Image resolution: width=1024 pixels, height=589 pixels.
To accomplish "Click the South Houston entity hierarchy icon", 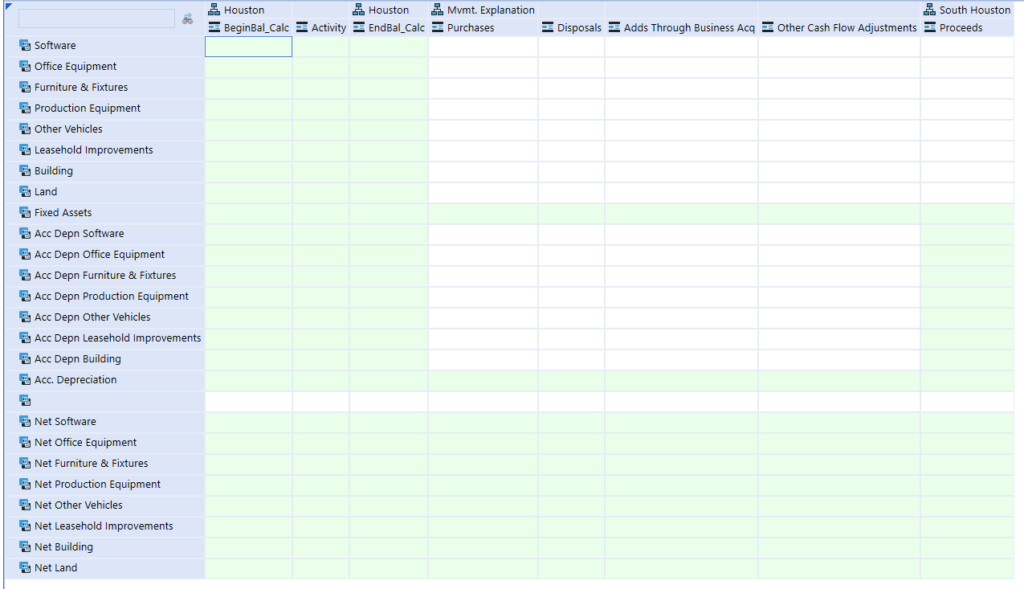I will pos(930,10).
